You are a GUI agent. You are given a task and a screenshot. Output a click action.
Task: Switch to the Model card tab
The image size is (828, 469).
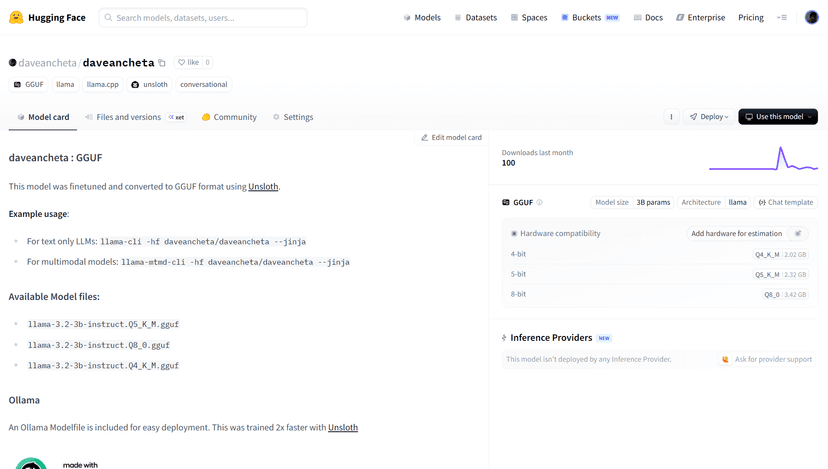[x=43, y=117]
